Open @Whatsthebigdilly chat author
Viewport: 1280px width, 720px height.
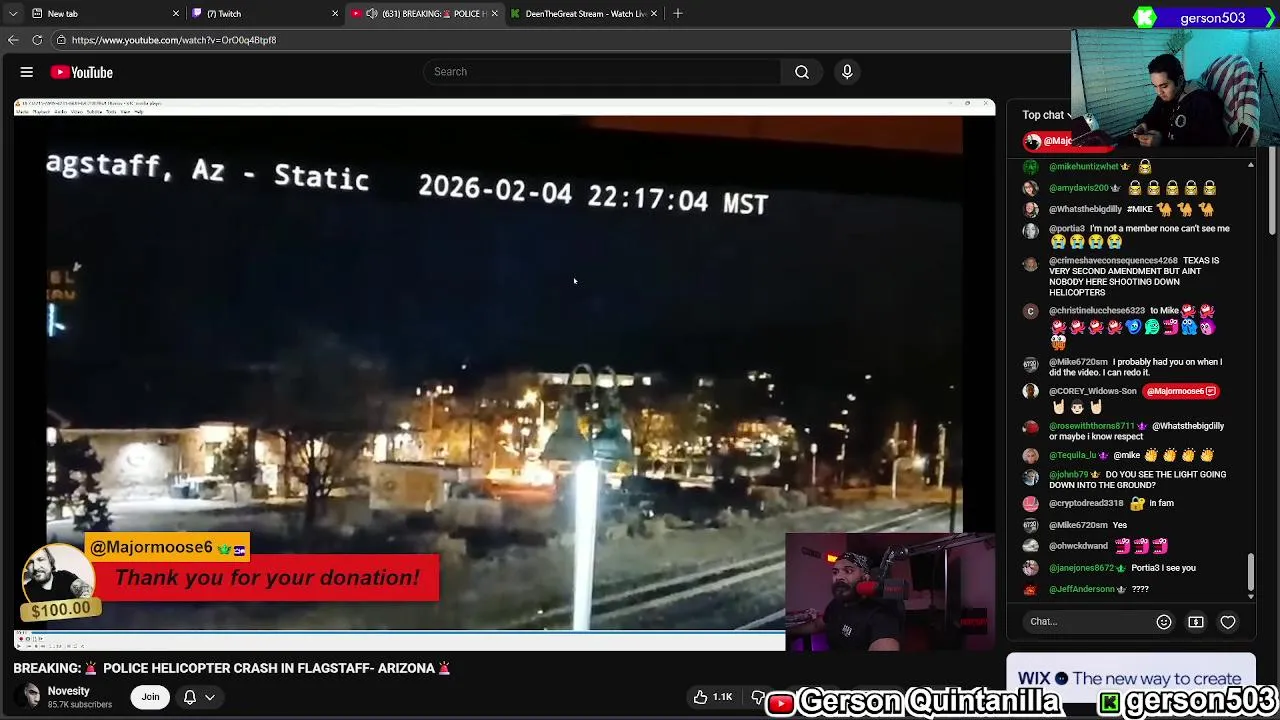point(1085,209)
